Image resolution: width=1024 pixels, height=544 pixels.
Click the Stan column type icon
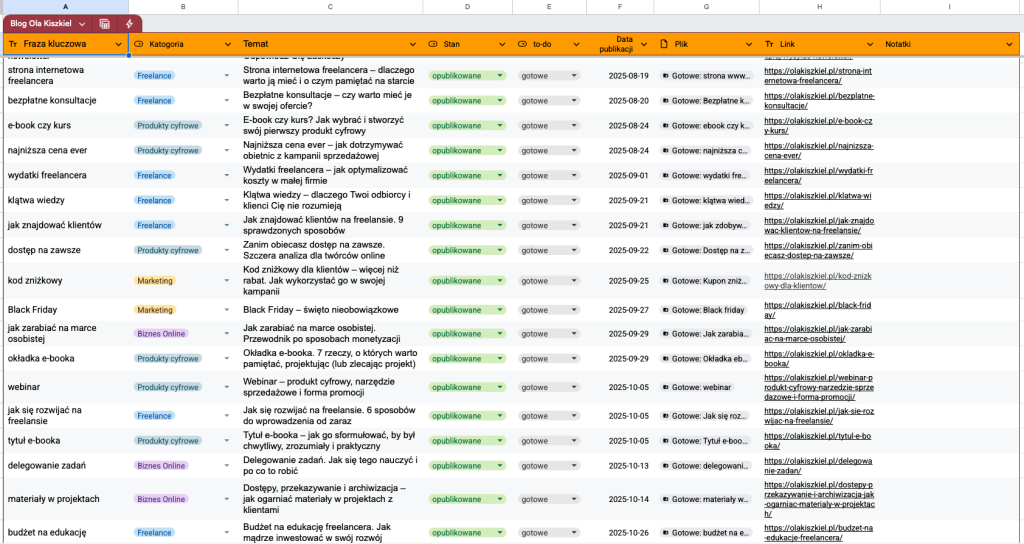[433, 45]
